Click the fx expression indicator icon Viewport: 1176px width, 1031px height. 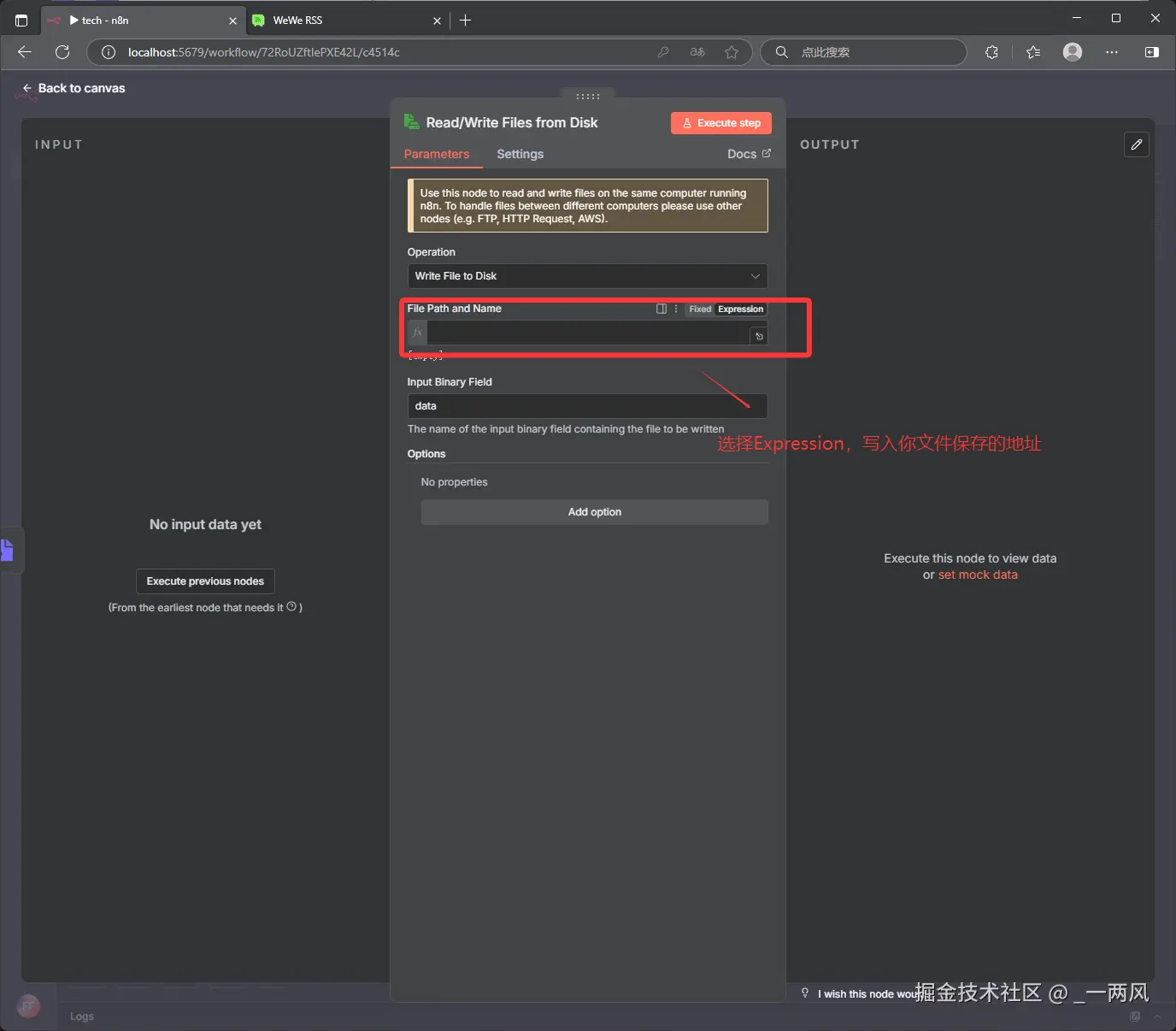(x=417, y=333)
